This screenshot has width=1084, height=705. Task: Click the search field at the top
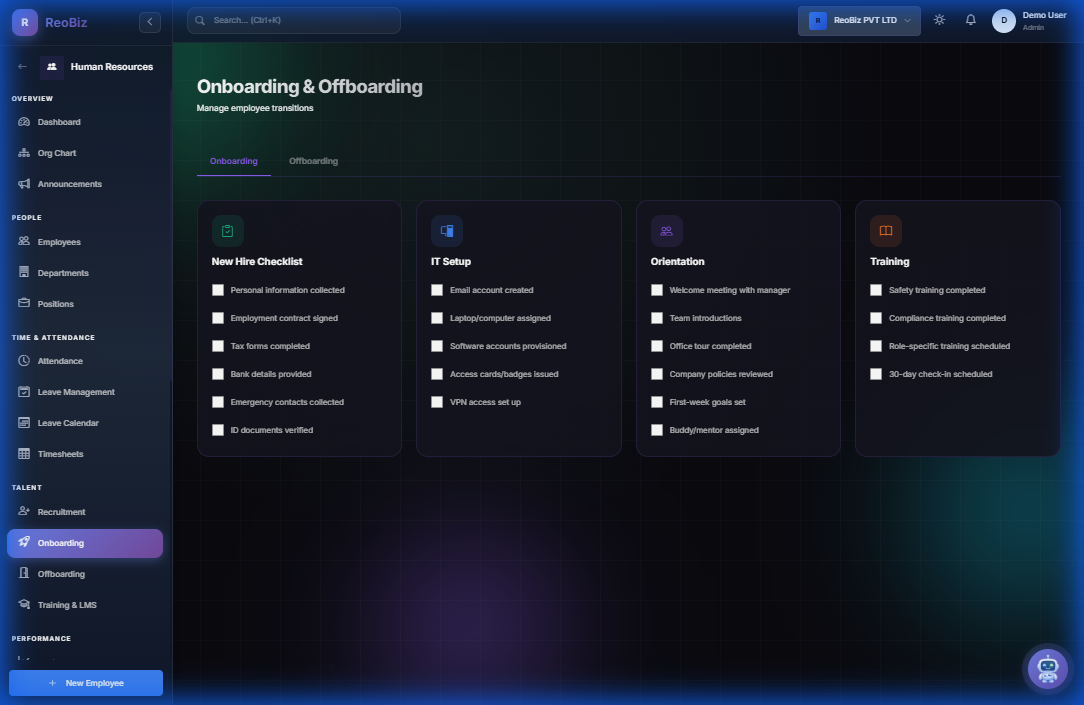293,20
